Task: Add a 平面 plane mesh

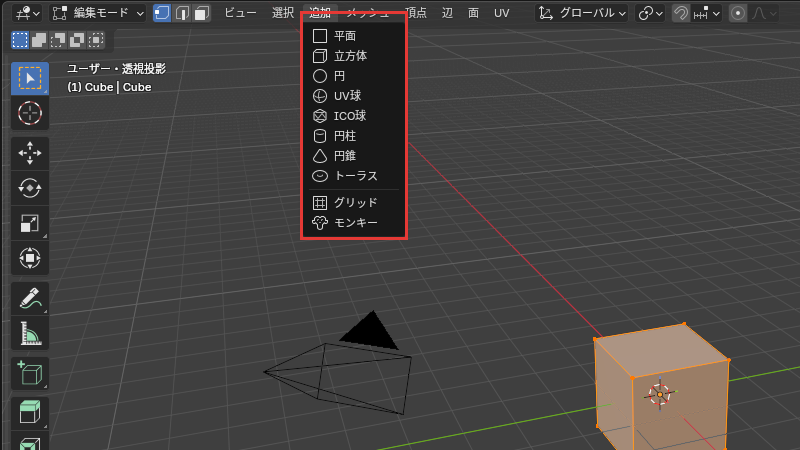Action: [354, 36]
